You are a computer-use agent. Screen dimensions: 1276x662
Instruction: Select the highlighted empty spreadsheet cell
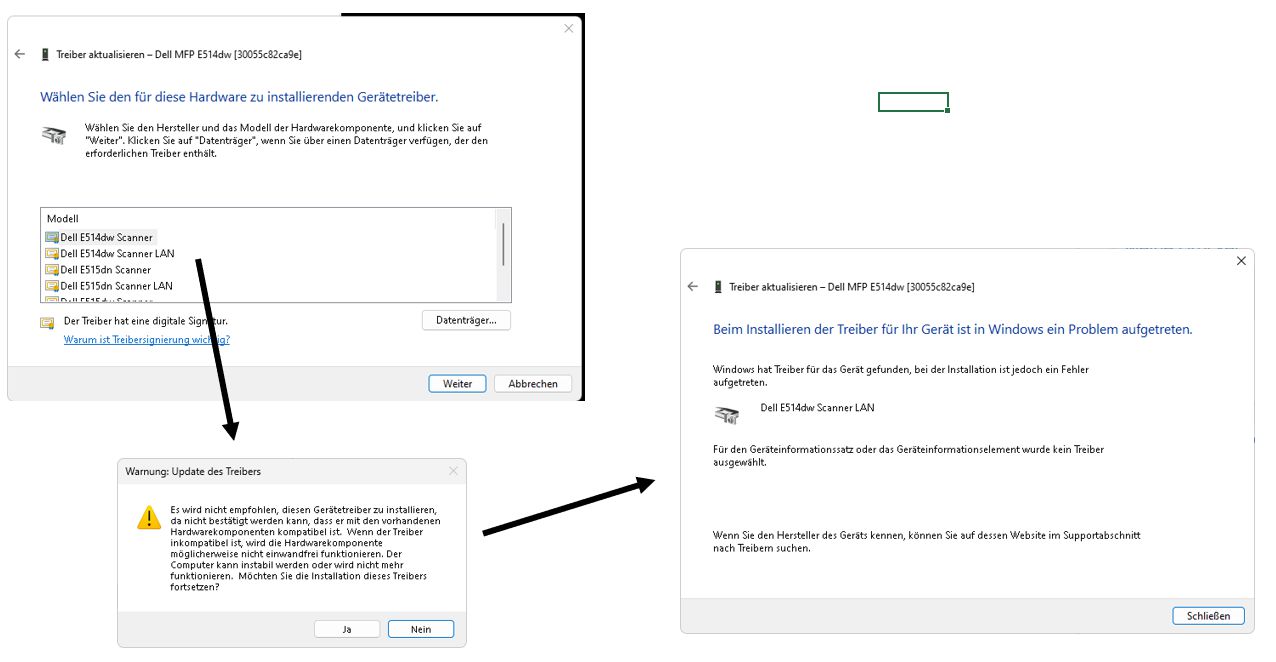click(913, 102)
